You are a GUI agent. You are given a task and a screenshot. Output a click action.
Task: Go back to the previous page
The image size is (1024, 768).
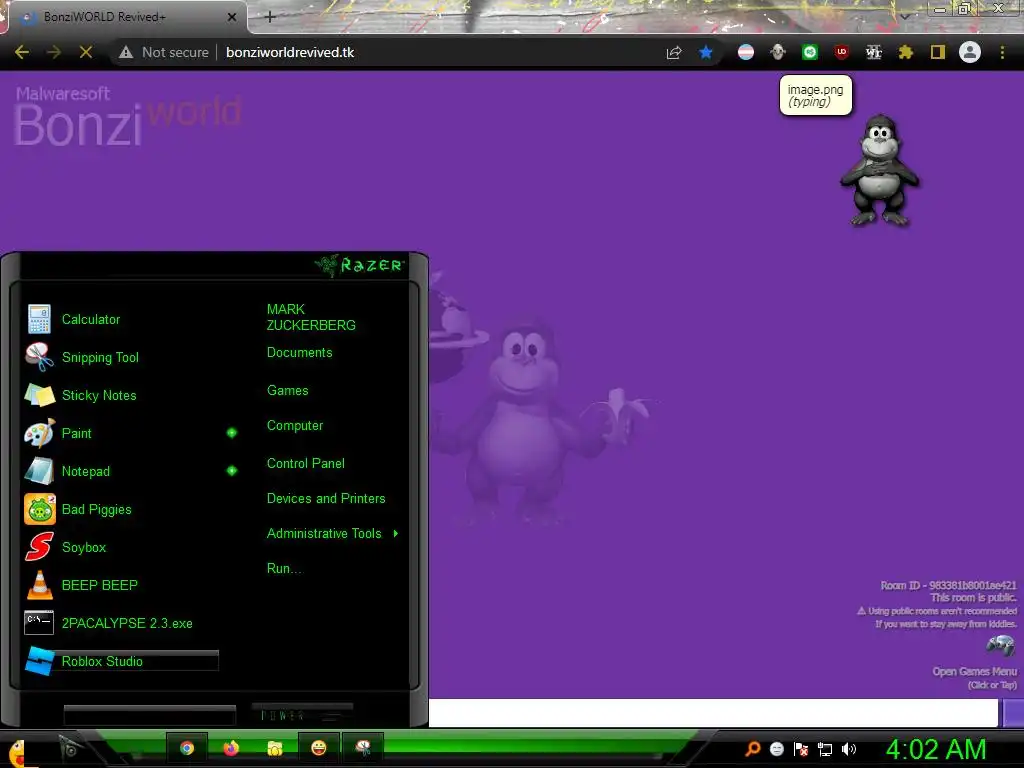tap(22, 52)
